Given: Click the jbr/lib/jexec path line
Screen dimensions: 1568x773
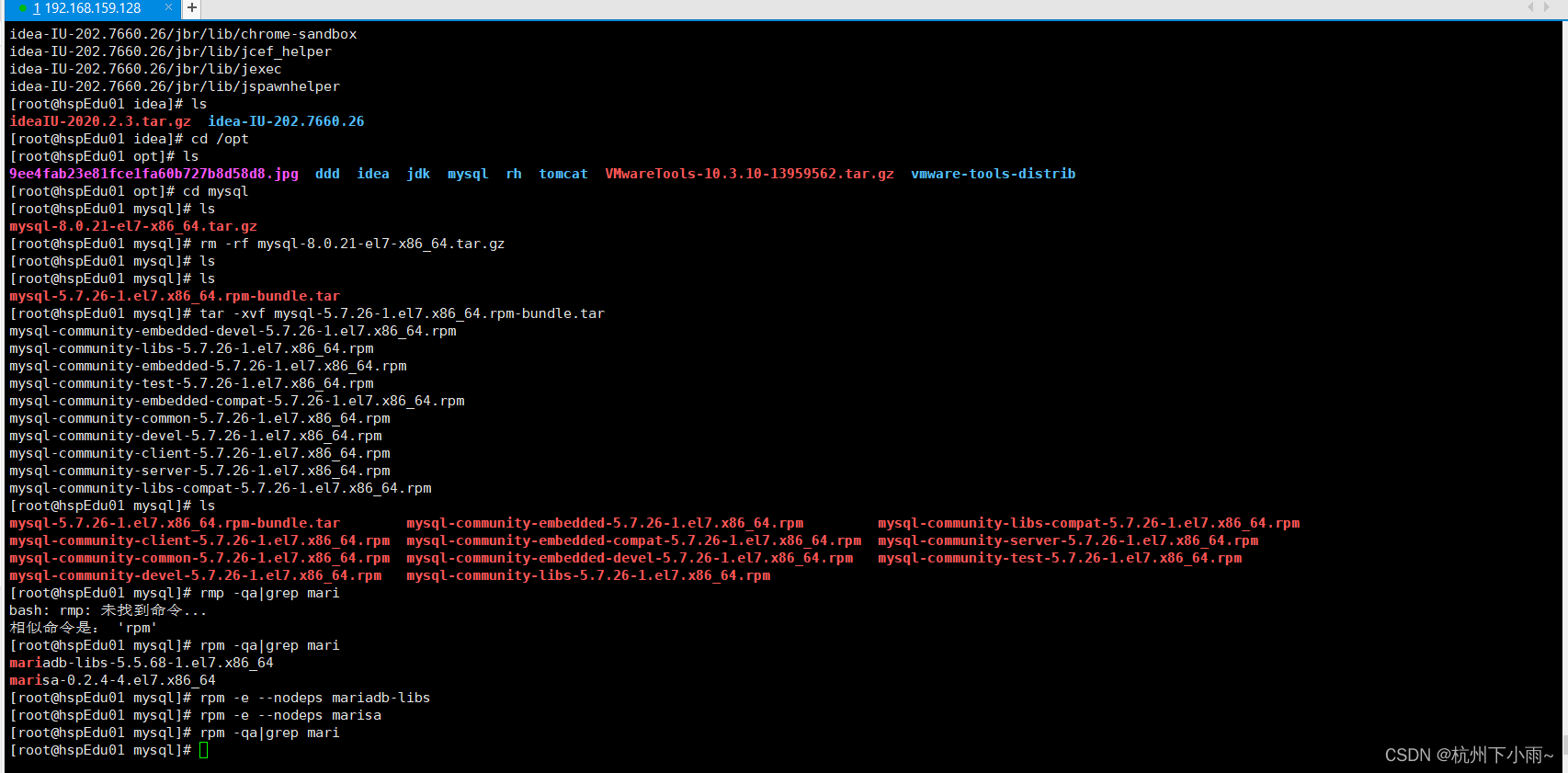Looking at the screenshot, I should coord(145,69).
